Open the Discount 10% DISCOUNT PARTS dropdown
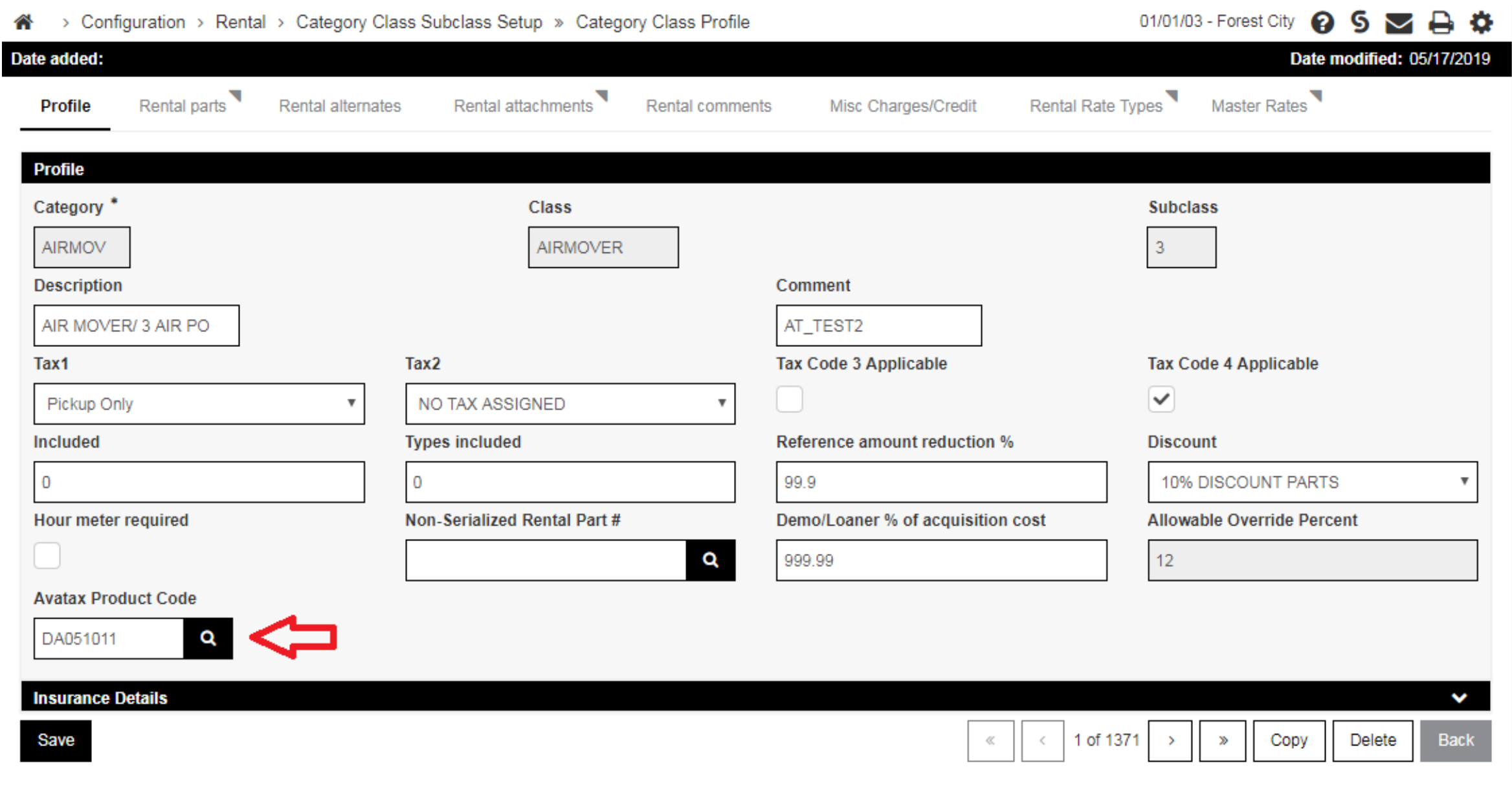1512x785 pixels. (x=1313, y=482)
